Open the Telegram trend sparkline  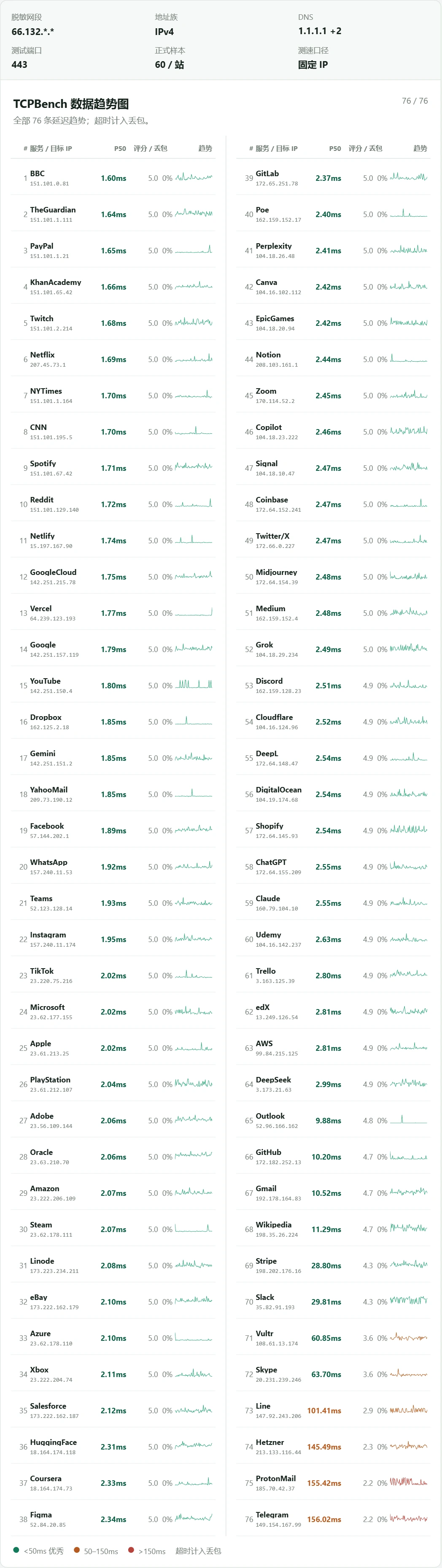pos(409,1519)
